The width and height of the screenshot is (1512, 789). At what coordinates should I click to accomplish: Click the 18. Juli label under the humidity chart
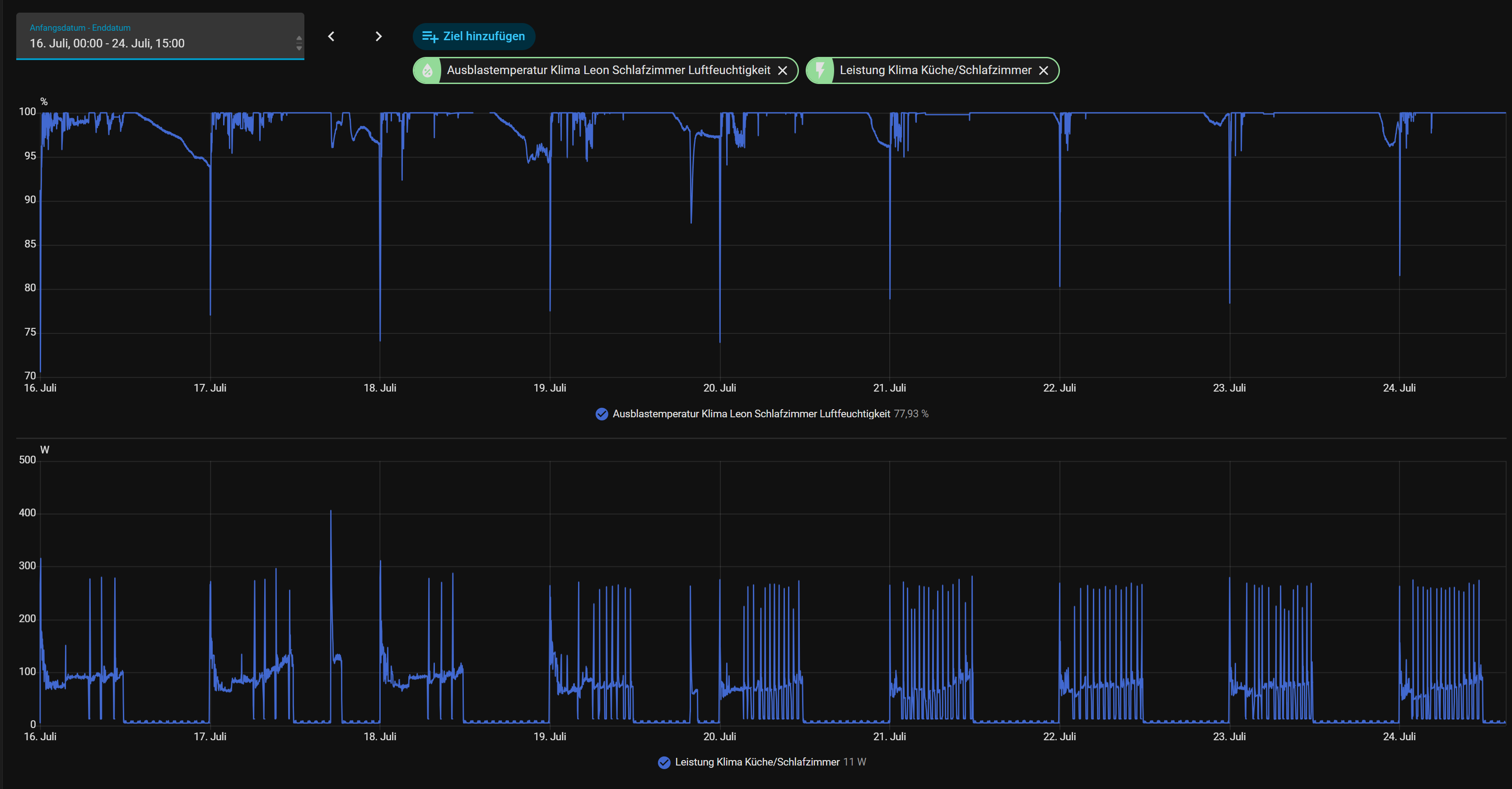pyautogui.click(x=380, y=388)
